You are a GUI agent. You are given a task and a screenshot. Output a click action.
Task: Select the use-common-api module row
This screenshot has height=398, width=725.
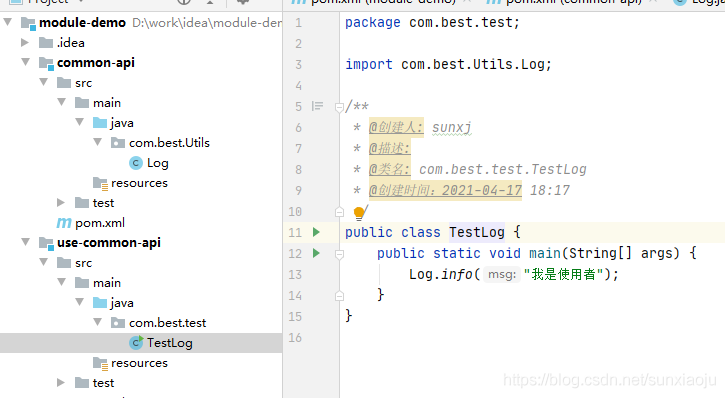[x=141, y=243]
